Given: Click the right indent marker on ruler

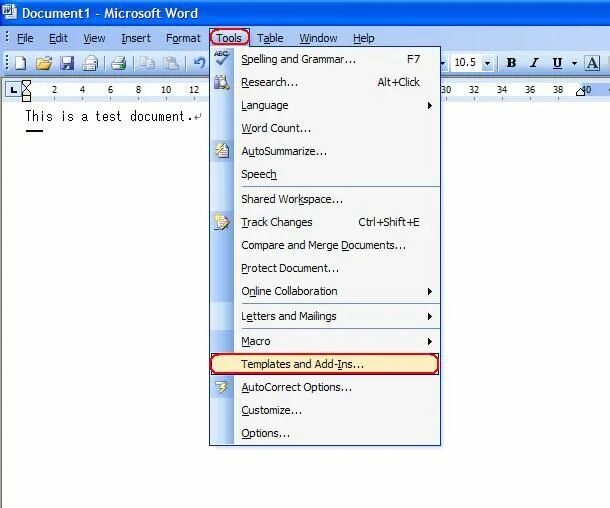Looking at the screenshot, I should [580, 91].
